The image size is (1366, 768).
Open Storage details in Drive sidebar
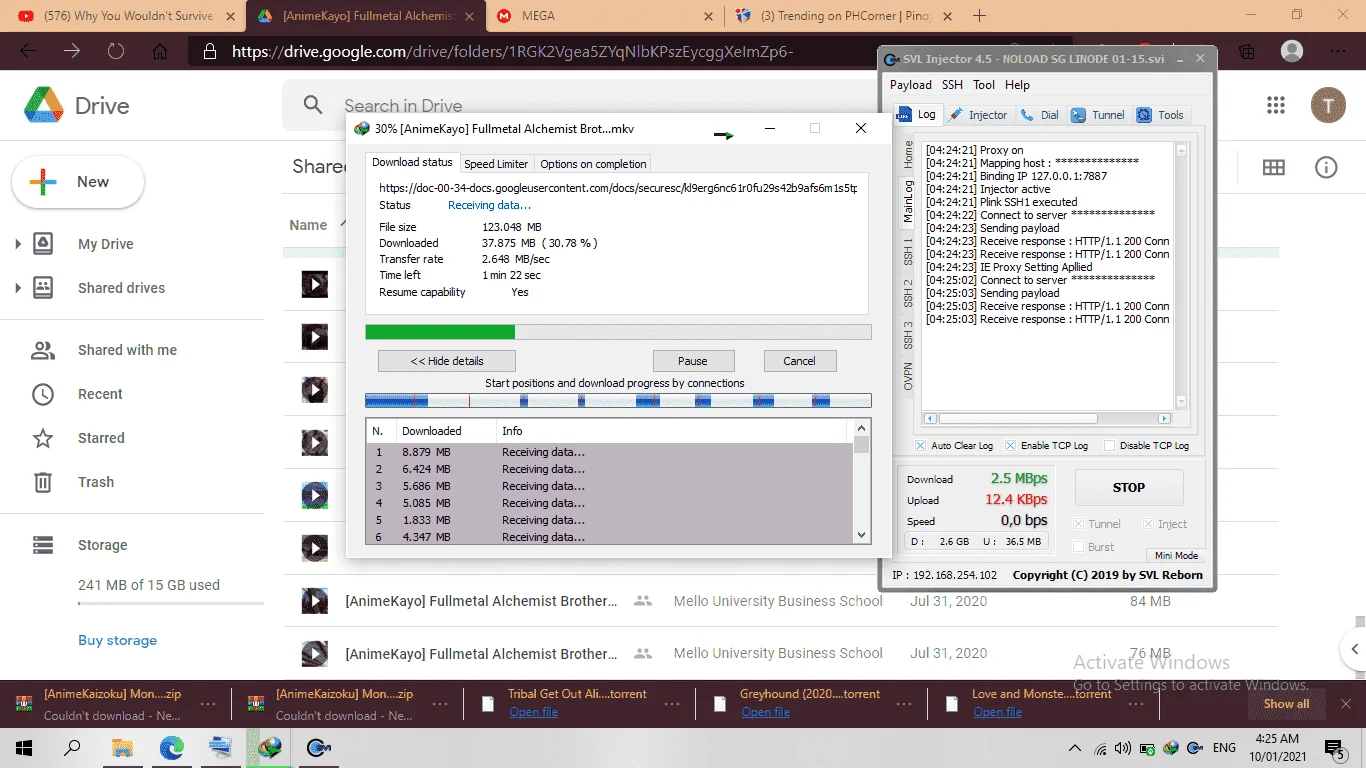point(102,545)
